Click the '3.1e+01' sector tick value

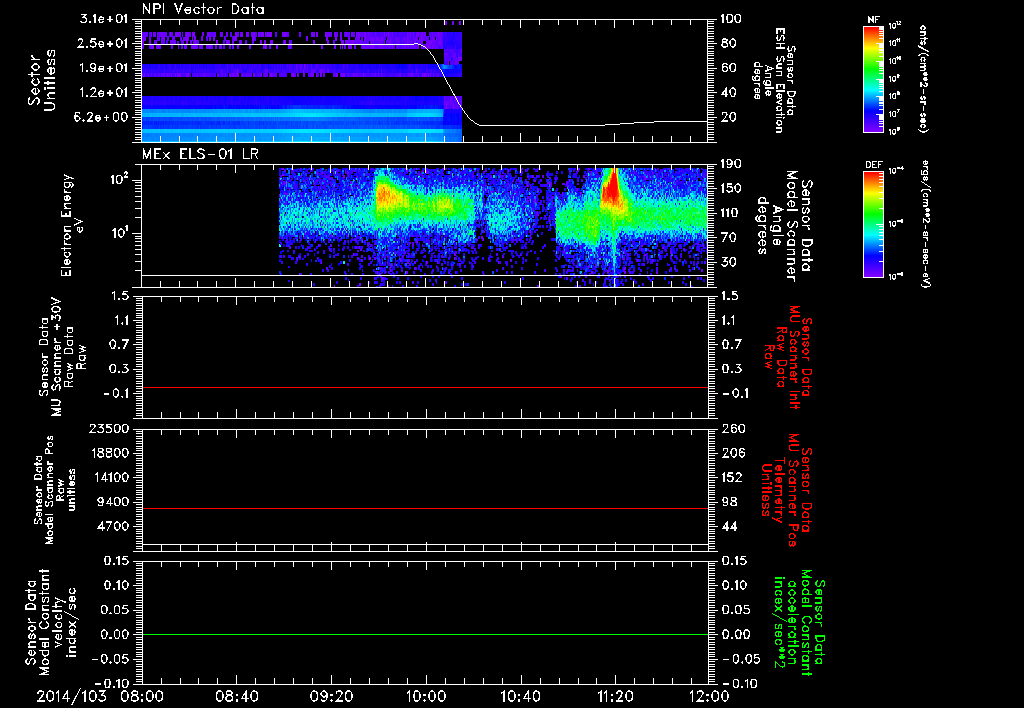103,19
